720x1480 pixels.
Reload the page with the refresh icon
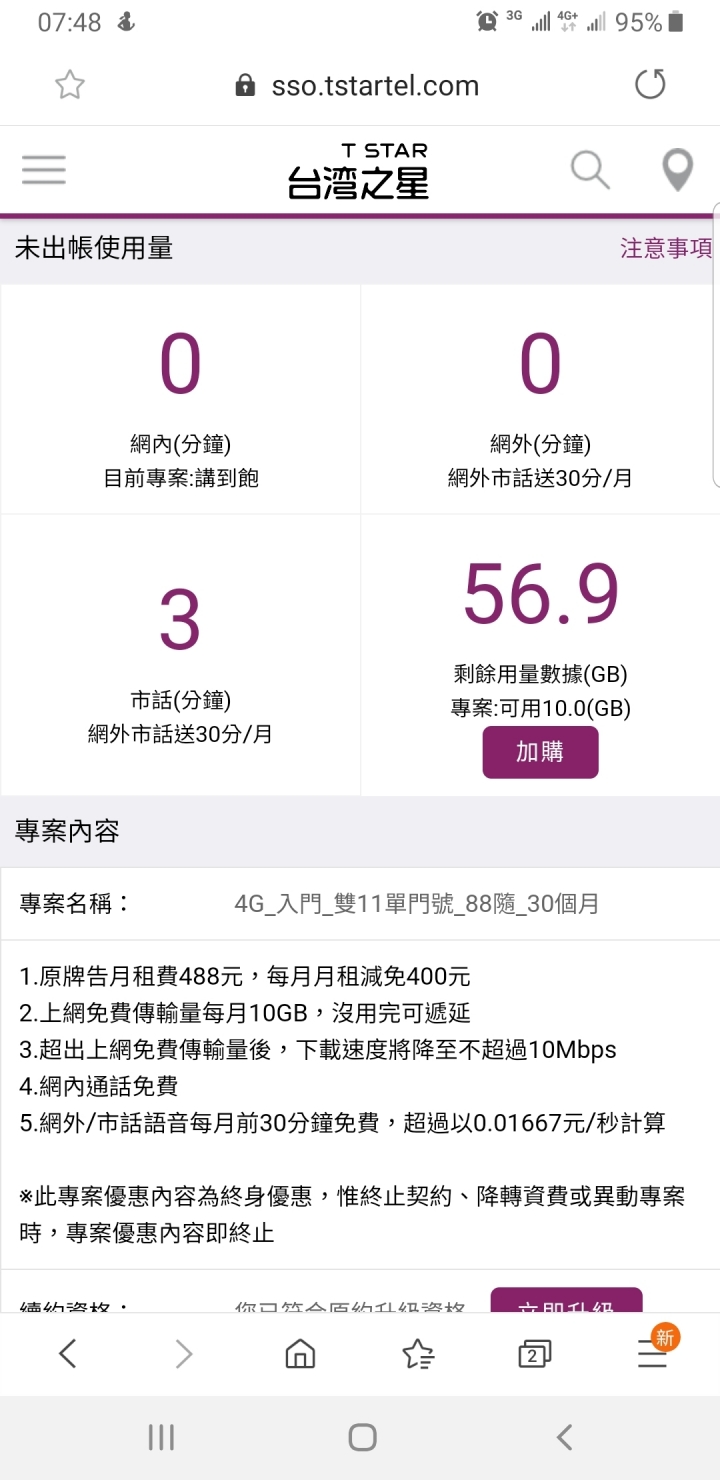[650, 85]
